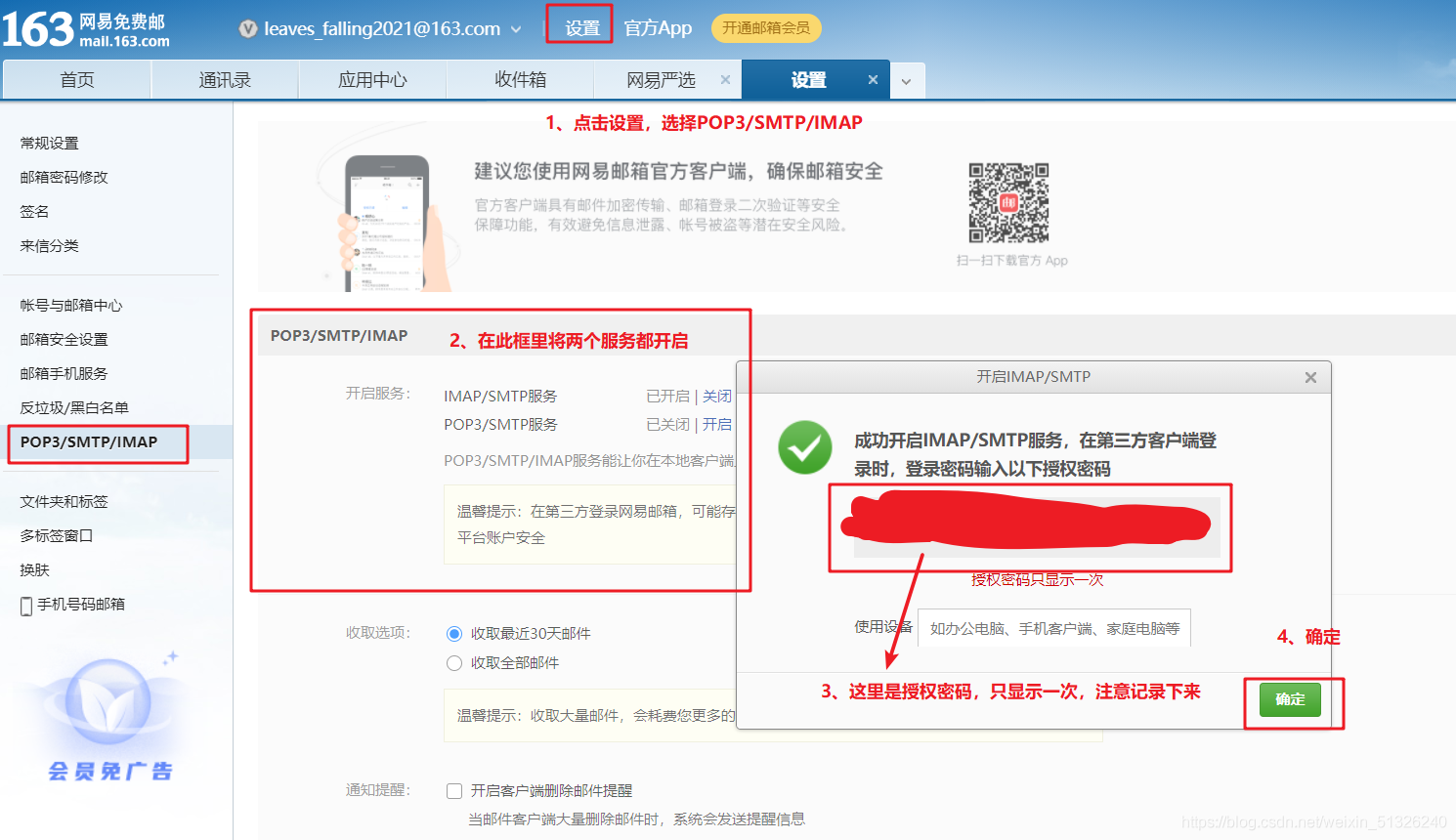Image resolution: width=1456 pixels, height=840 pixels.
Task: Click the POP3/SMTP/IMAP section heading
Action: click(339, 336)
